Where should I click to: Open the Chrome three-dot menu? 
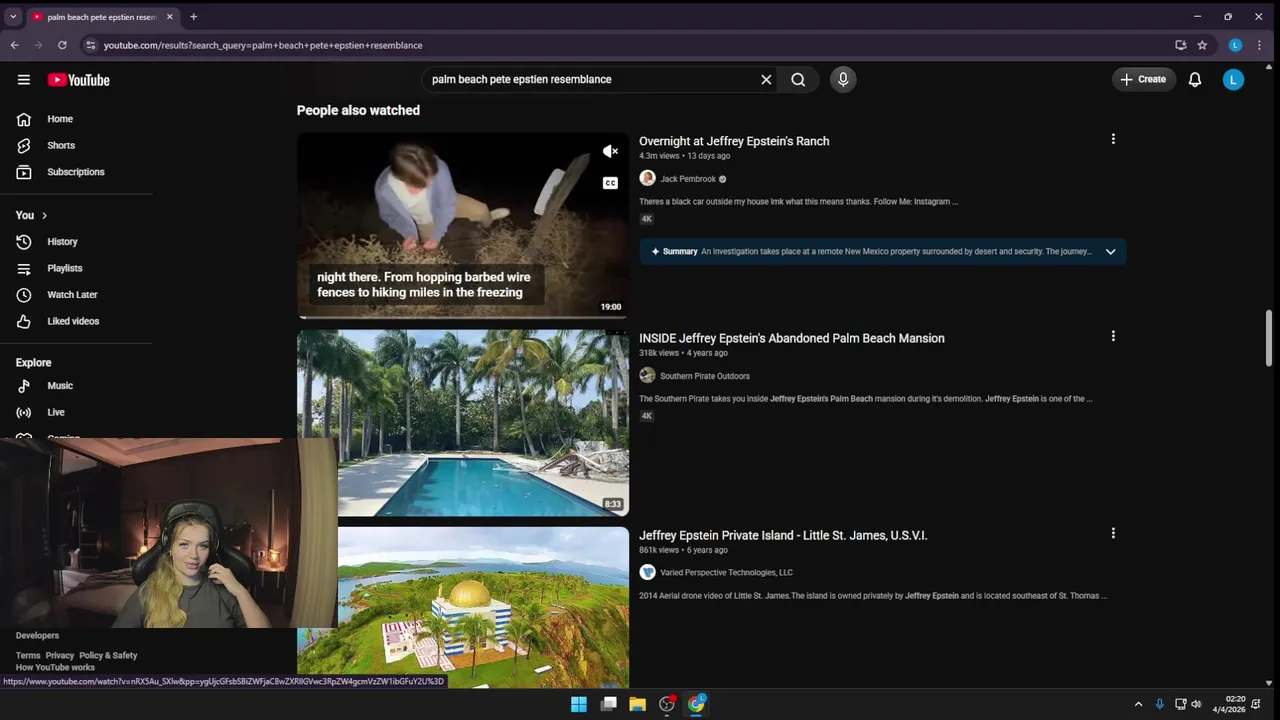[1259, 45]
